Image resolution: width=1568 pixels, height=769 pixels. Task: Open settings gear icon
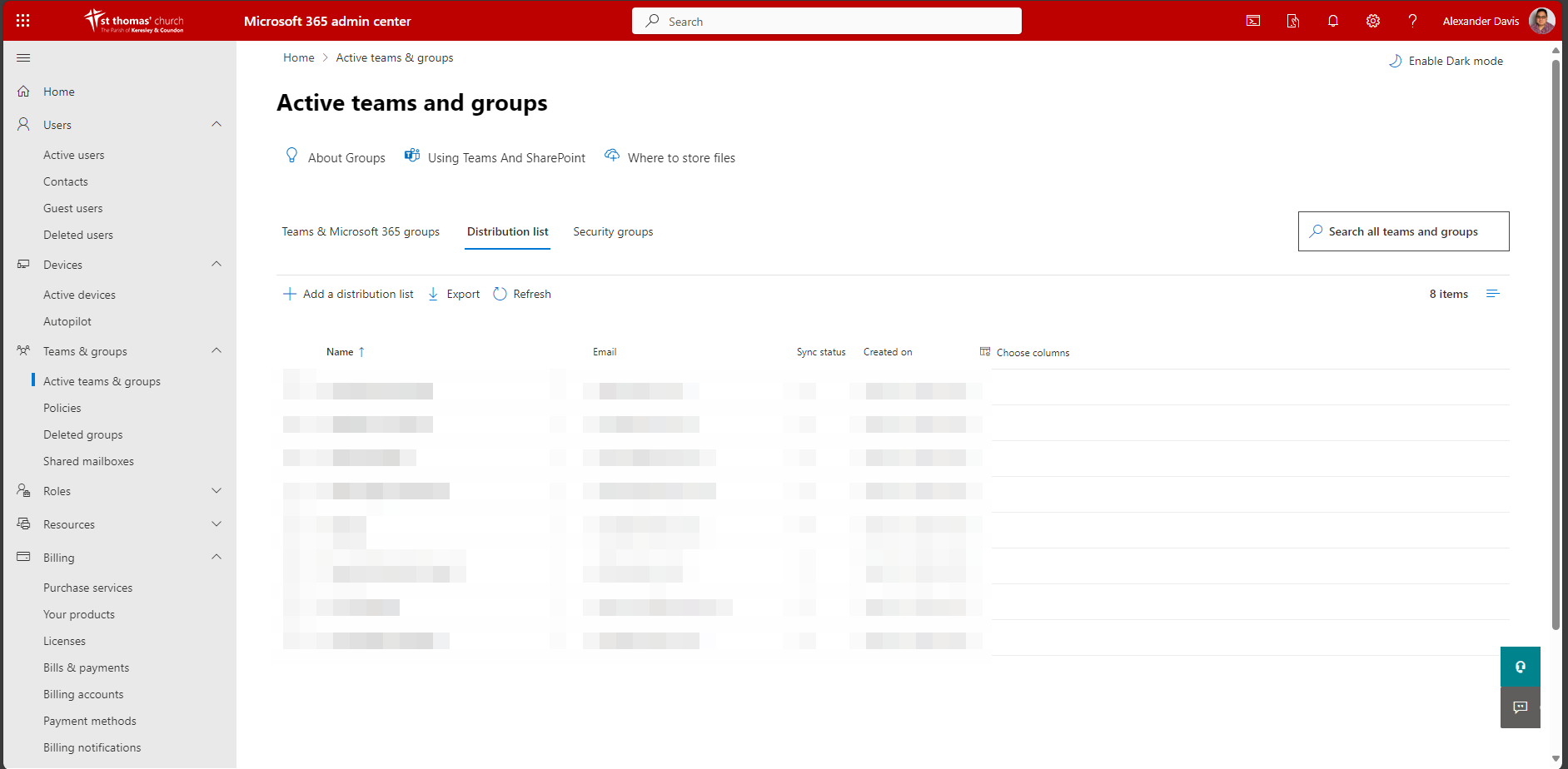coord(1373,21)
